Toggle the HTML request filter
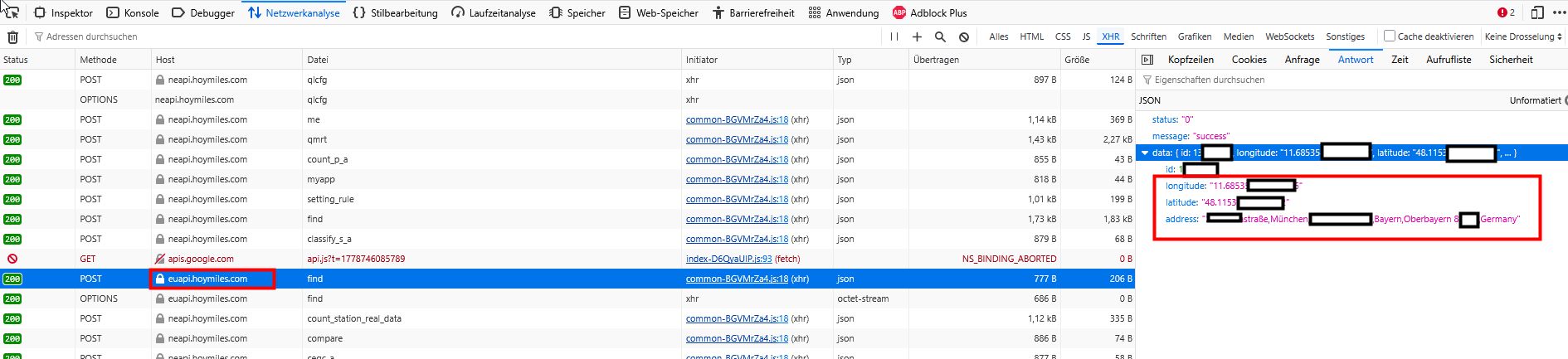Viewport: 1568px width, 359px height. click(x=1032, y=36)
